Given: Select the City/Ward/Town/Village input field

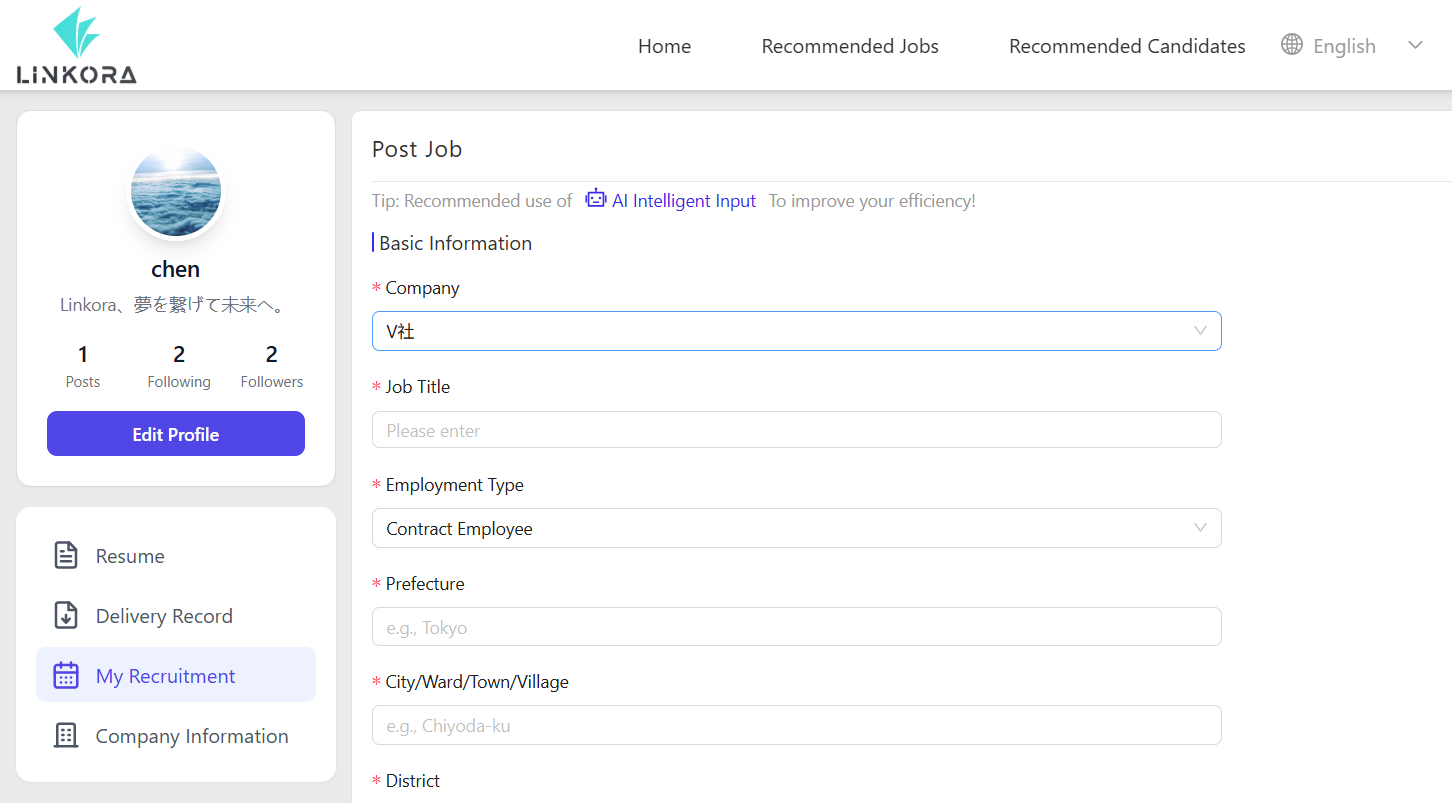Looking at the screenshot, I should pyautogui.click(x=796, y=725).
